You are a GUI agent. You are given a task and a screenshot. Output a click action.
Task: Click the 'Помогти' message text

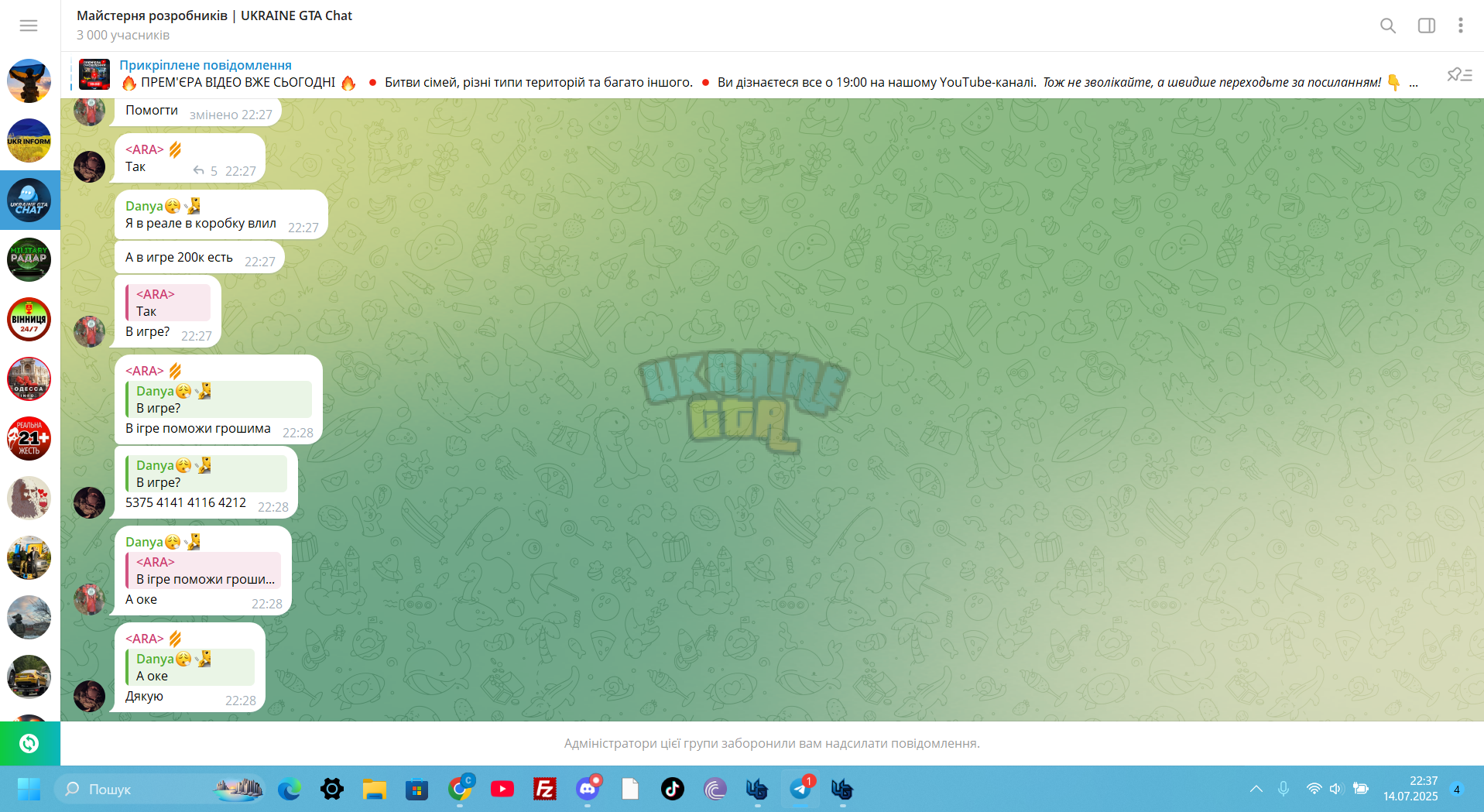[x=152, y=111]
